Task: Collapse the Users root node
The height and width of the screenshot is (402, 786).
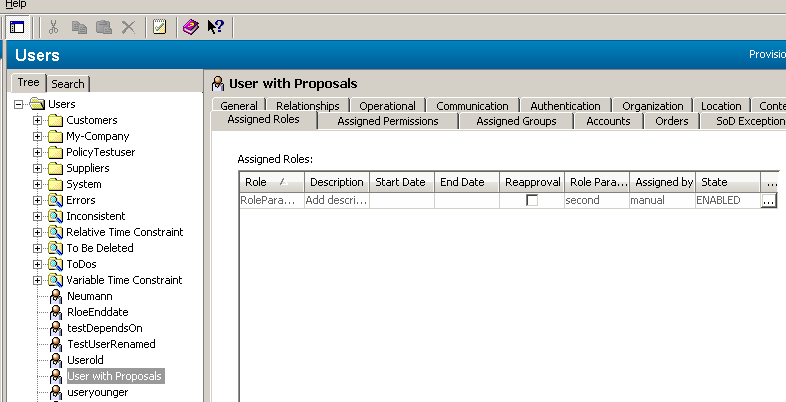Action: [x=19, y=105]
